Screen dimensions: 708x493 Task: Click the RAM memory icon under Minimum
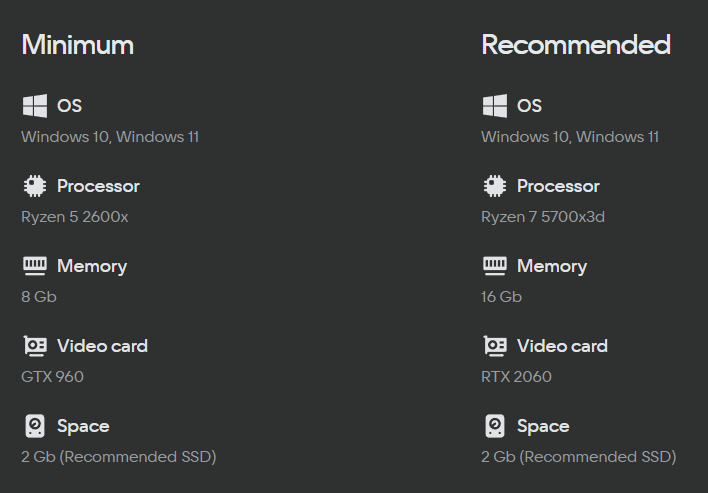click(35, 266)
